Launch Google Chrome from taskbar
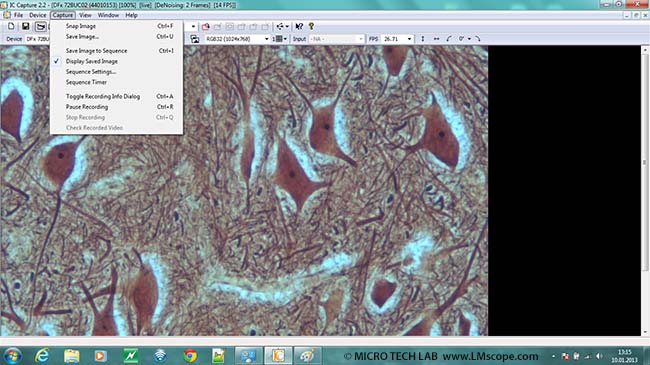 coord(190,355)
